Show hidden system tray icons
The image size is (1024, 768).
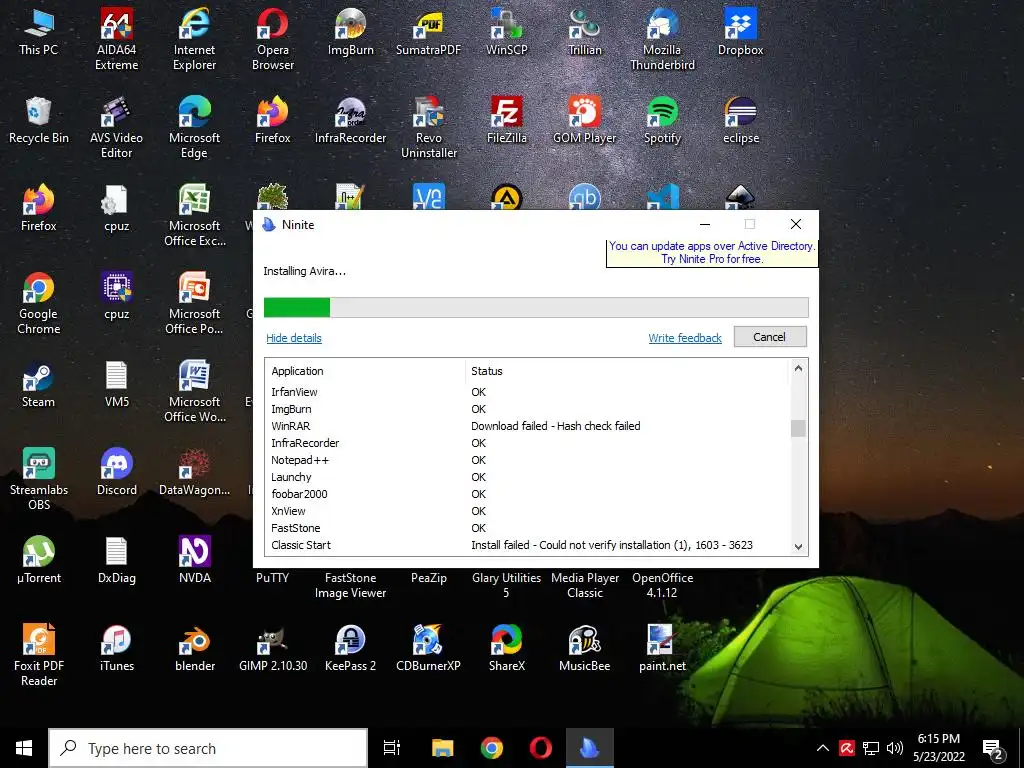[x=823, y=748]
